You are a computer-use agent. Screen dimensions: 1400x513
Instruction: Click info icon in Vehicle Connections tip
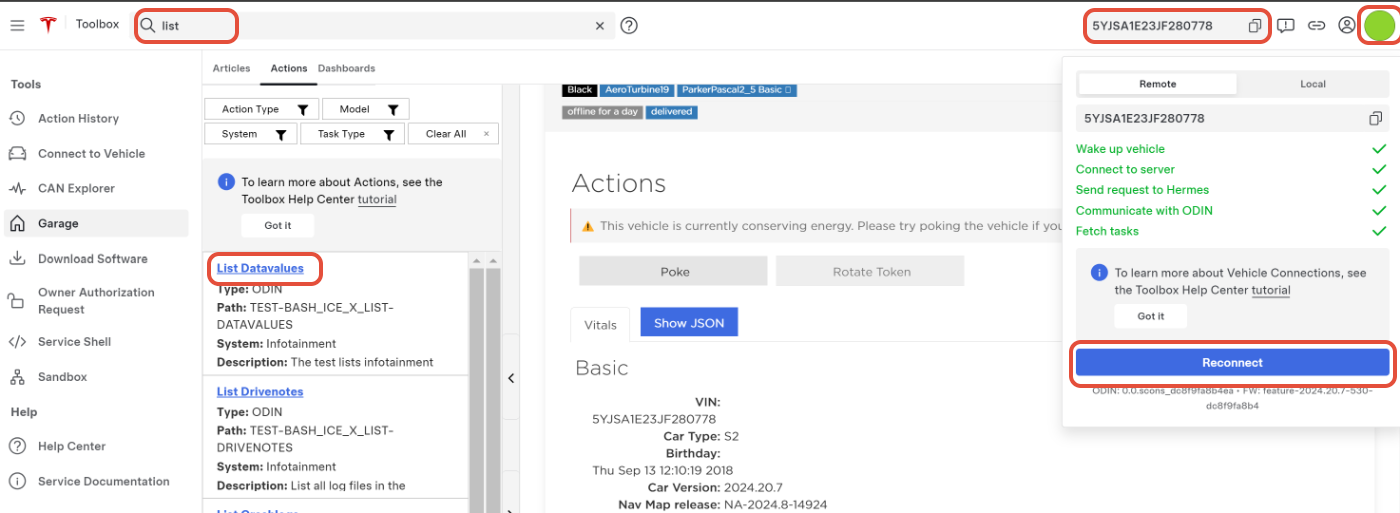click(1099, 272)
